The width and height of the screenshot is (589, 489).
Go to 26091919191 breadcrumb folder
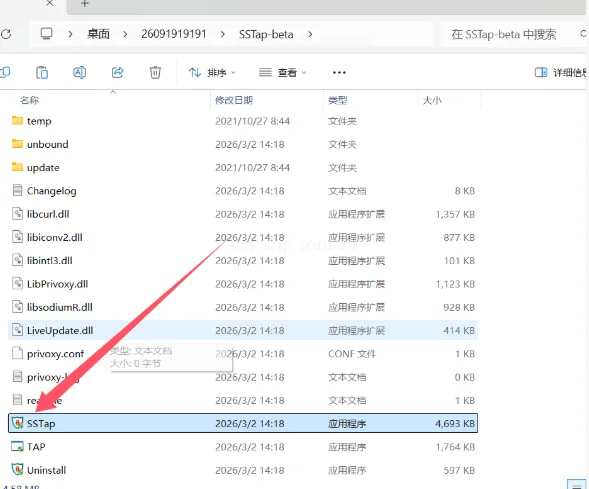pos(174,34)
